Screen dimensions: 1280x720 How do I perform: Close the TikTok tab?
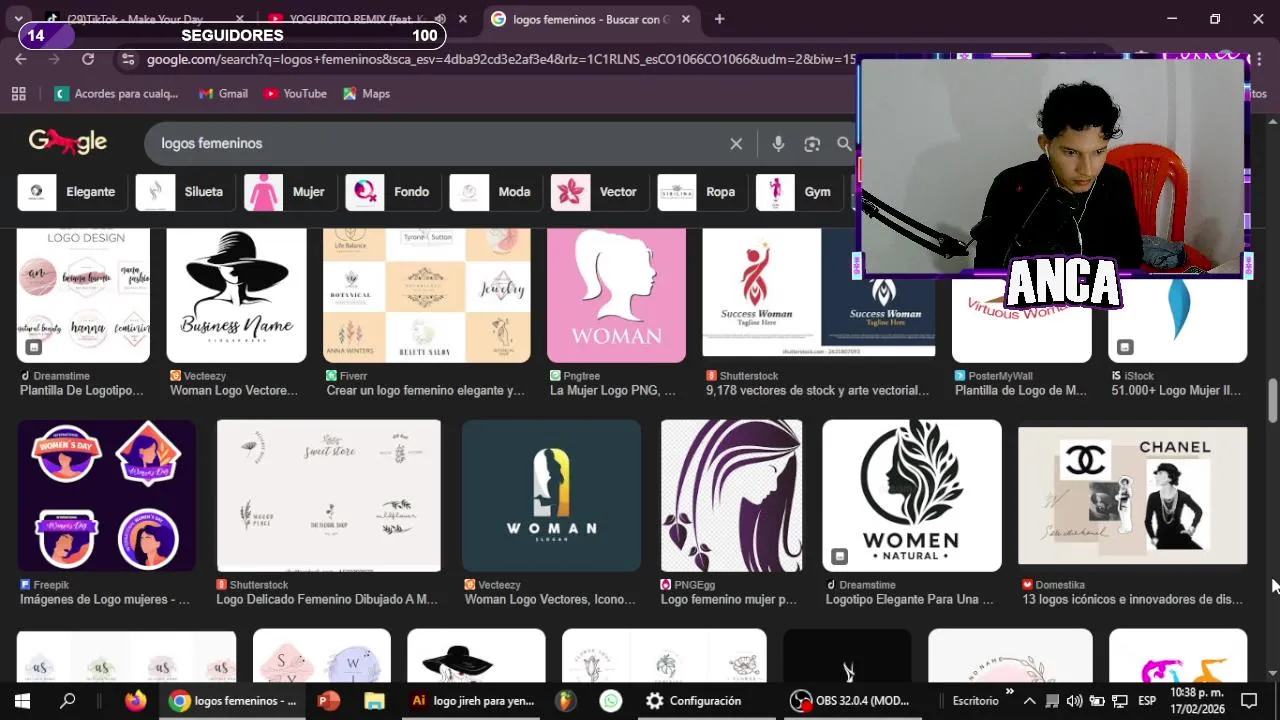pos(239,19)
